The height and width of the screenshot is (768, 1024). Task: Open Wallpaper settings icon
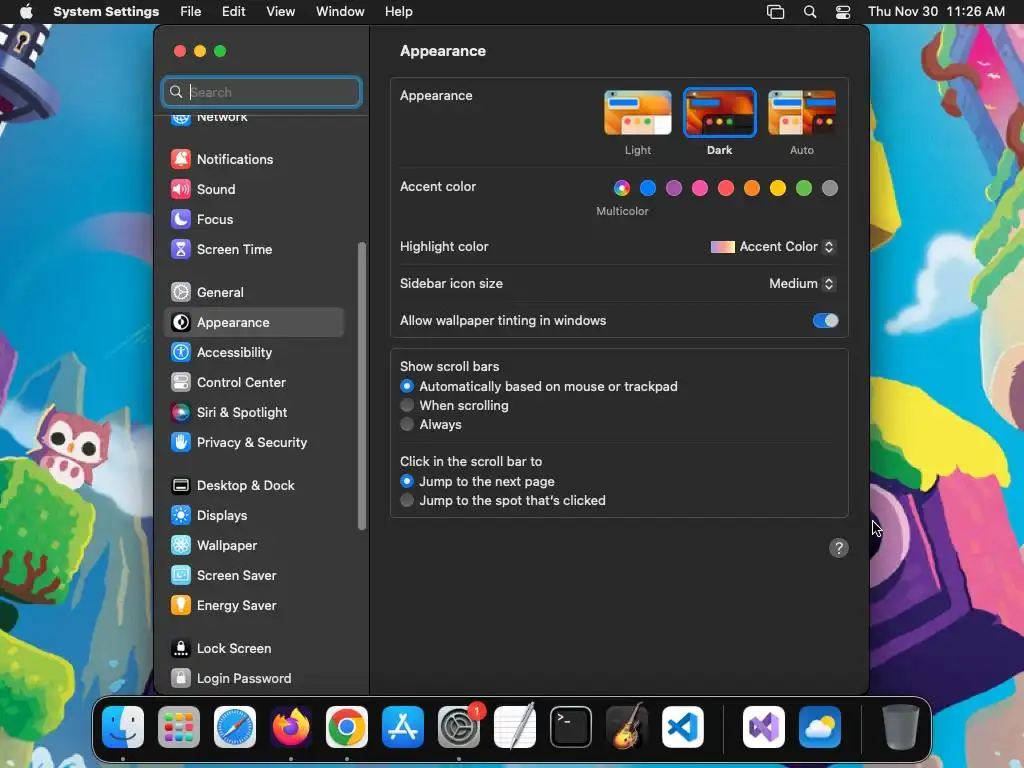coord(181,545)
